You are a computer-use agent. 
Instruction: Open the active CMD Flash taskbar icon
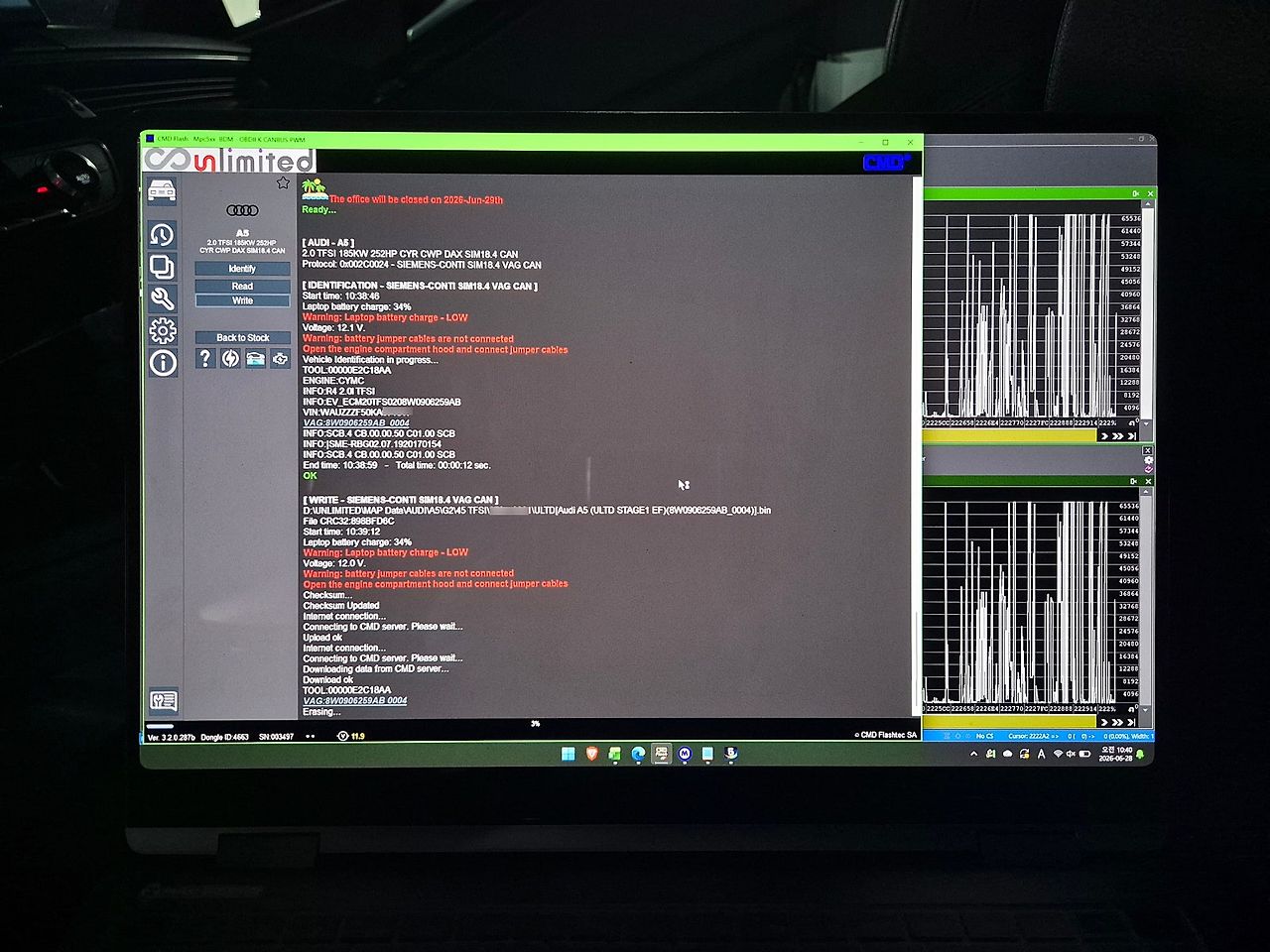(661, 755)
